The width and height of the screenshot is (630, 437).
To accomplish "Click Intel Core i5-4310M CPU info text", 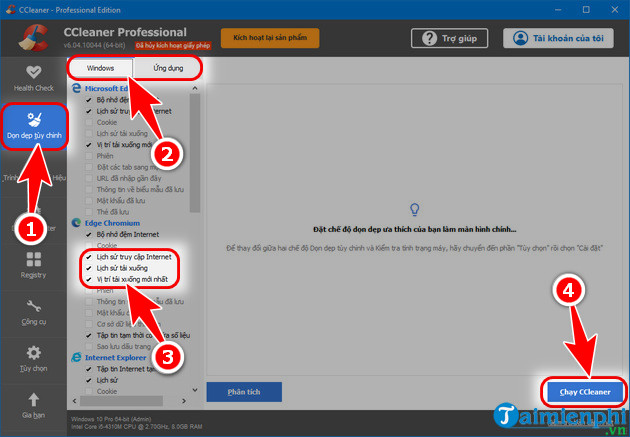I will (137, 426).
